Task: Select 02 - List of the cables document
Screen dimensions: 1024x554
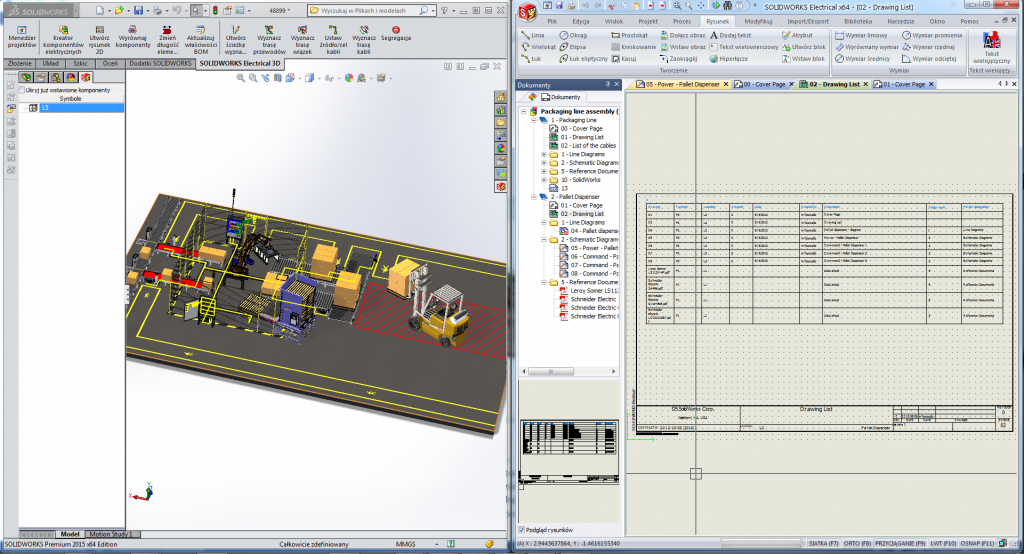Action: 588,146
